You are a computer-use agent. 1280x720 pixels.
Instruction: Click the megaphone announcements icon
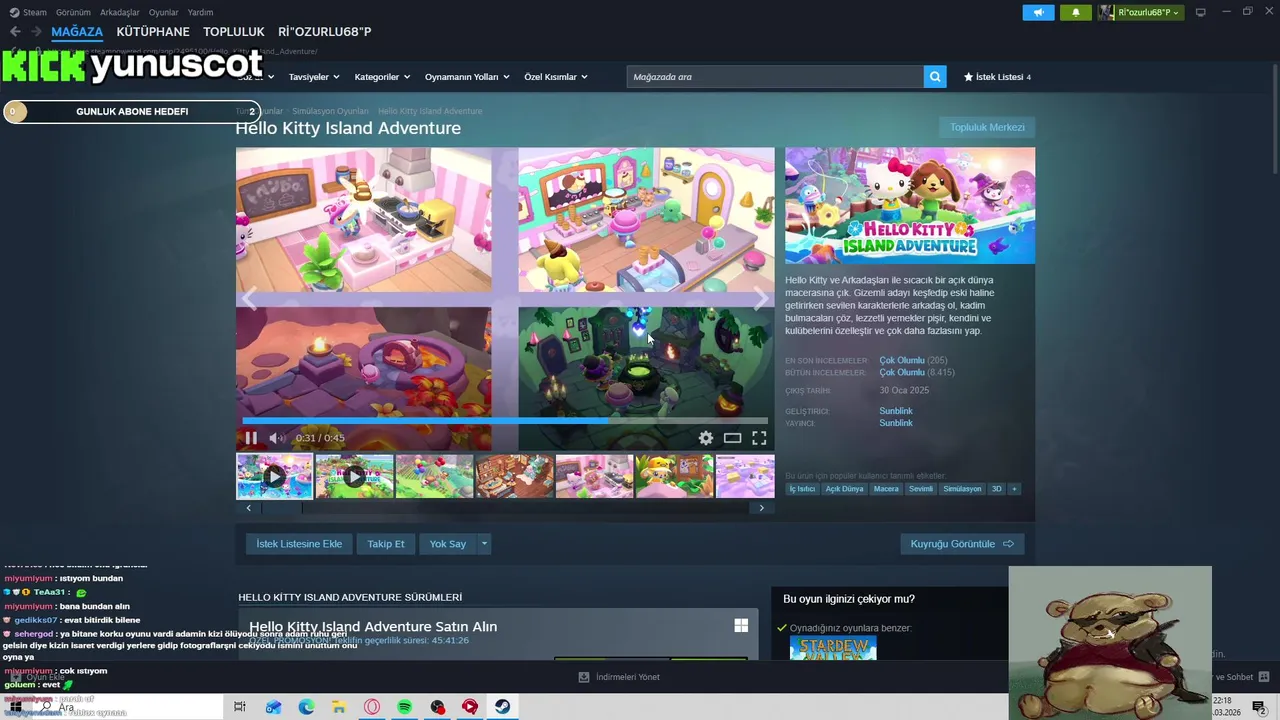(x=1038, y=12)
